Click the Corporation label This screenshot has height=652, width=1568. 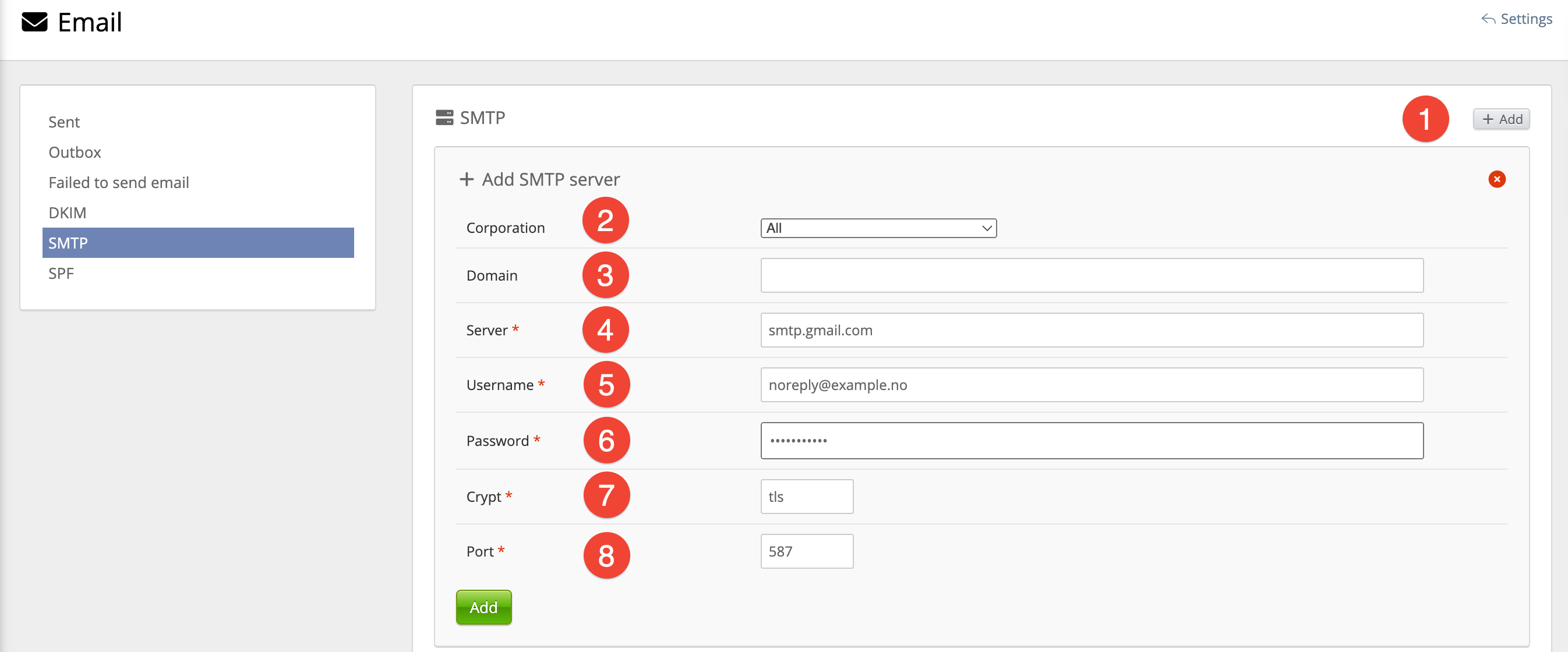click(505, 228)
